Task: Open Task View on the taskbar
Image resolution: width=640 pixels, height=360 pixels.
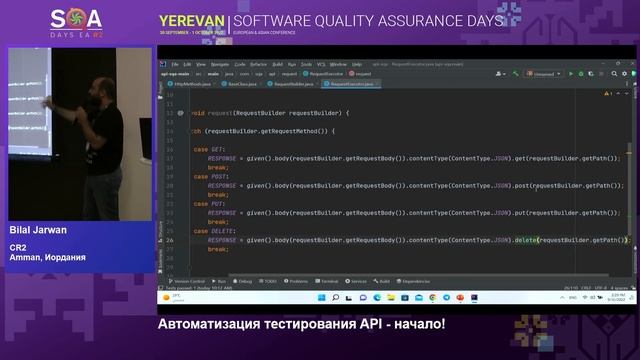Action: click(x=349, y=298)
